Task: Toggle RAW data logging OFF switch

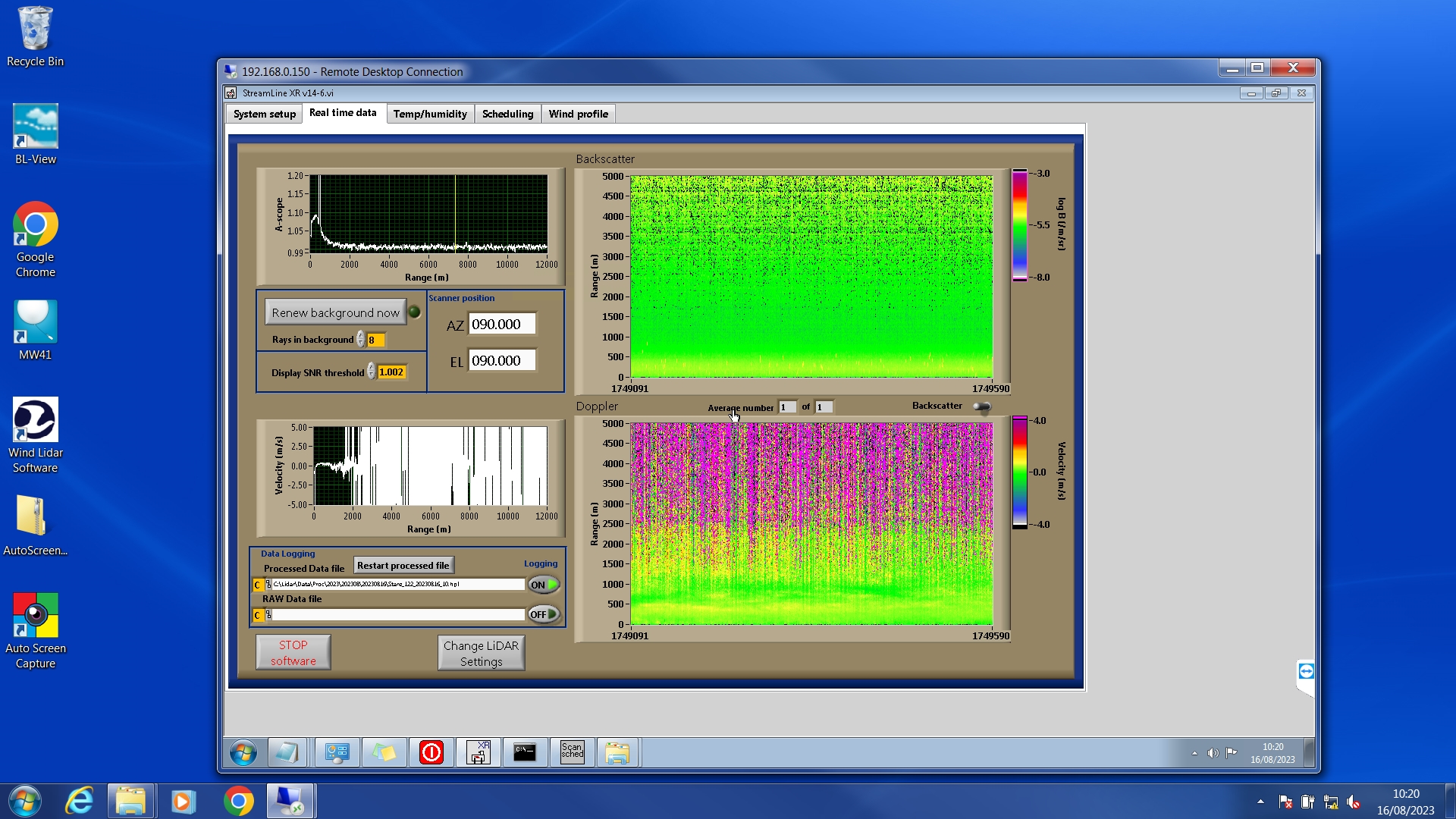Action: coord(544,614)
